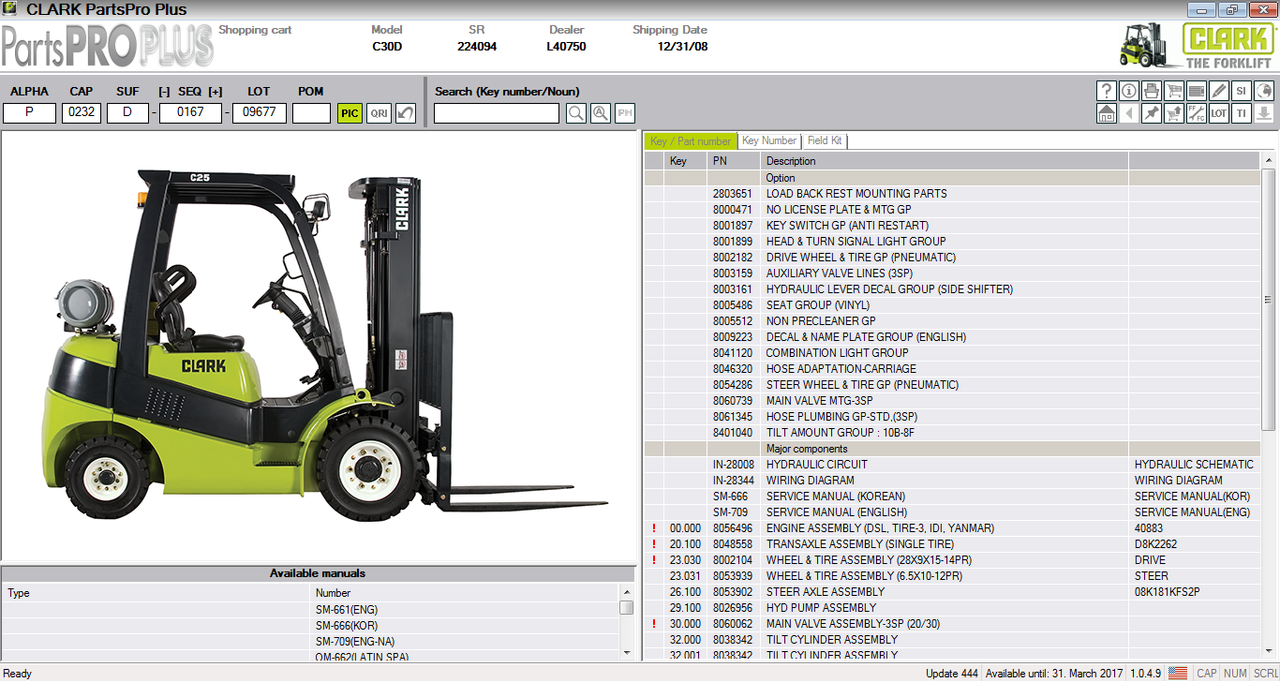Select MAIN VALVE ASSEMBLY-3SP (20/30) row
The width and height of the screenshot is (1280, 681).
[952, 624]
